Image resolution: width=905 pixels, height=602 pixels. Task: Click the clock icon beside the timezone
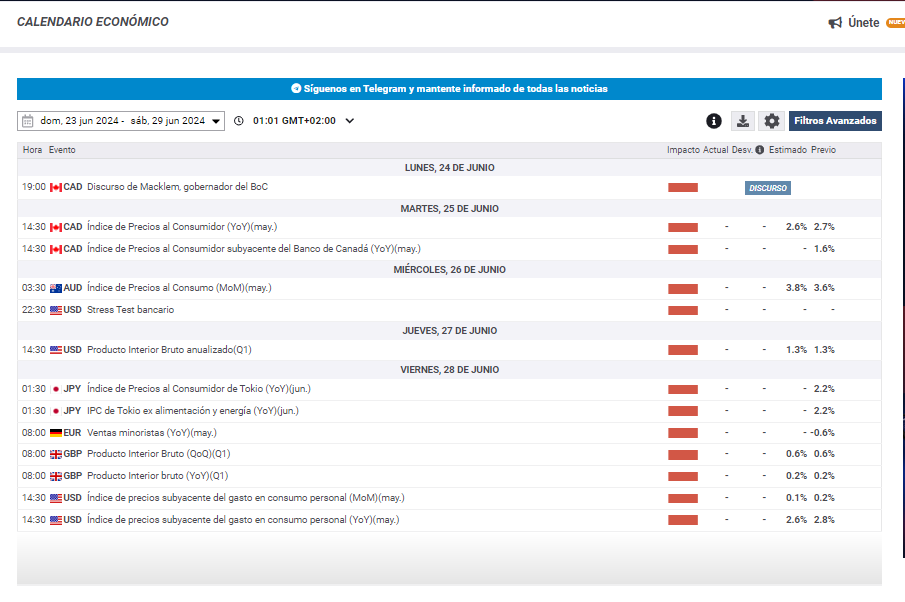pos(238,121)
